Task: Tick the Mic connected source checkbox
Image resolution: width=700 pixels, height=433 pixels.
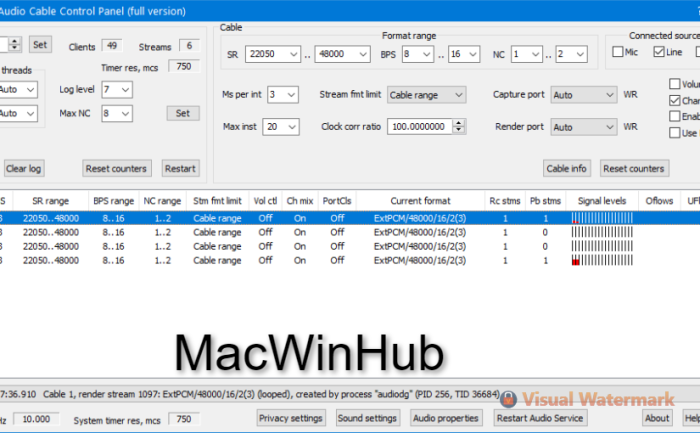Action: coord(618,52)
